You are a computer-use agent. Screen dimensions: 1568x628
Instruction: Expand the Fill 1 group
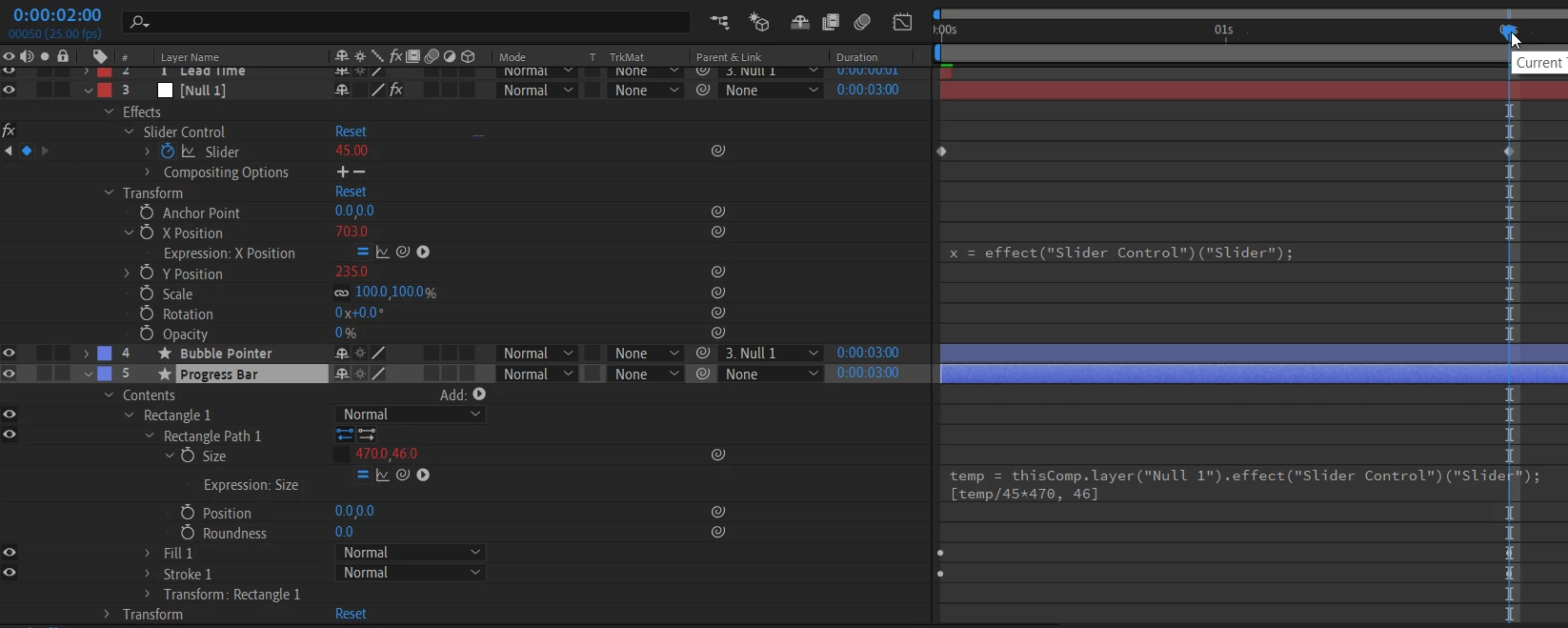pyautogui.click(x=148, y=553)
